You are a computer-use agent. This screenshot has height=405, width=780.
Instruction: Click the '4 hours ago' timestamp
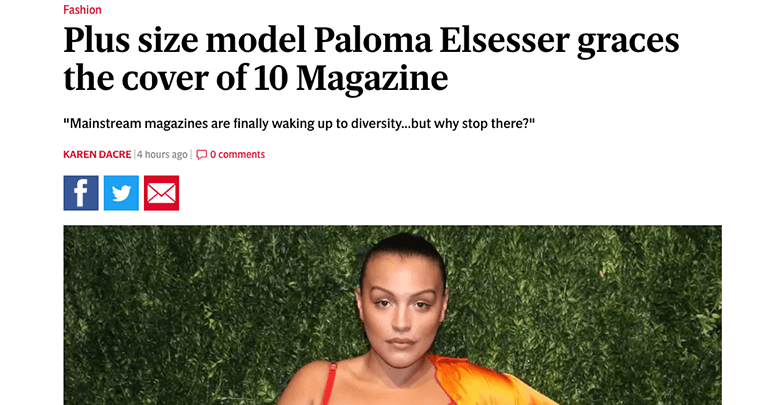pos(162,155)
